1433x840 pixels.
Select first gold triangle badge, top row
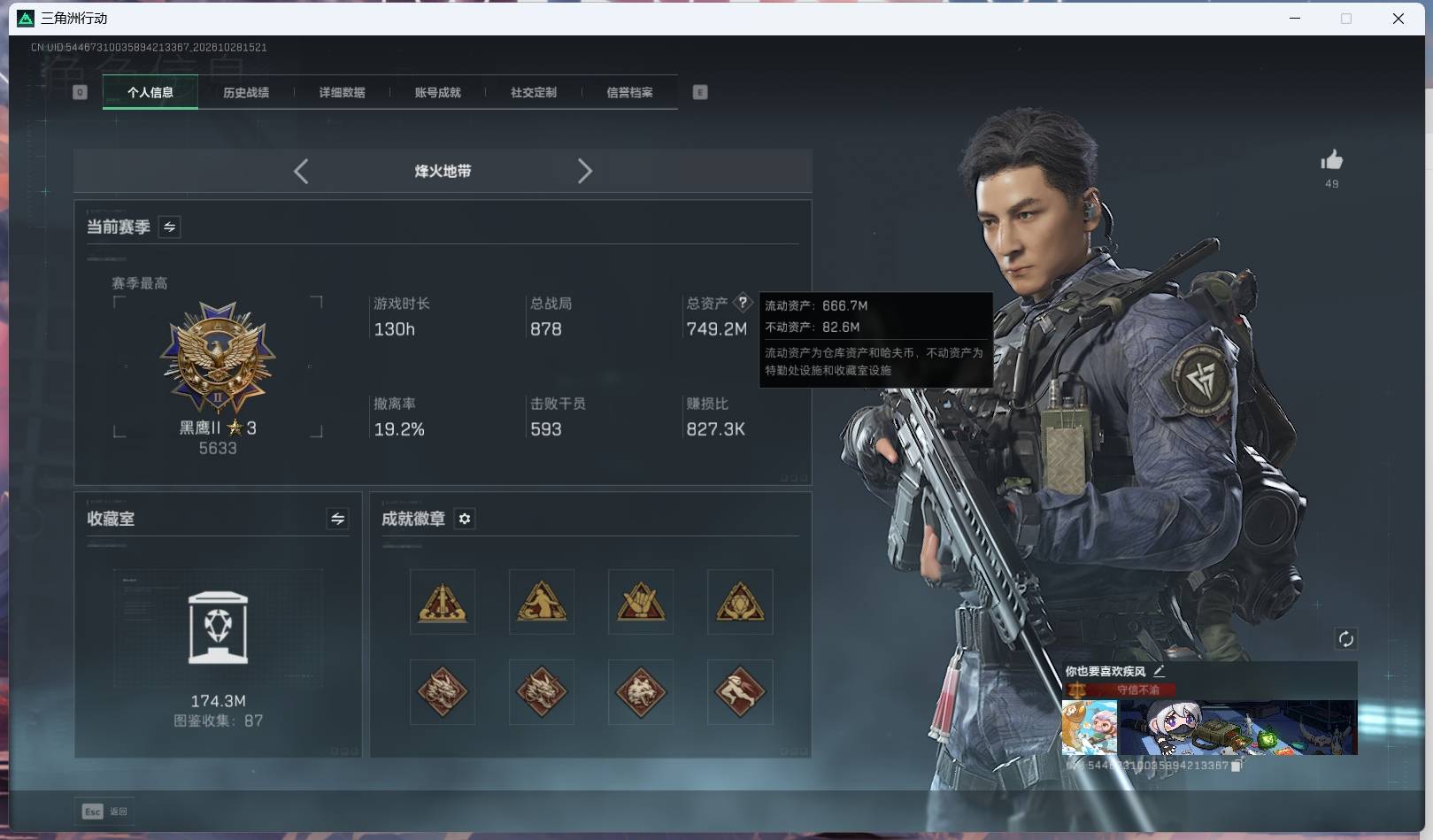click(443, 602)
